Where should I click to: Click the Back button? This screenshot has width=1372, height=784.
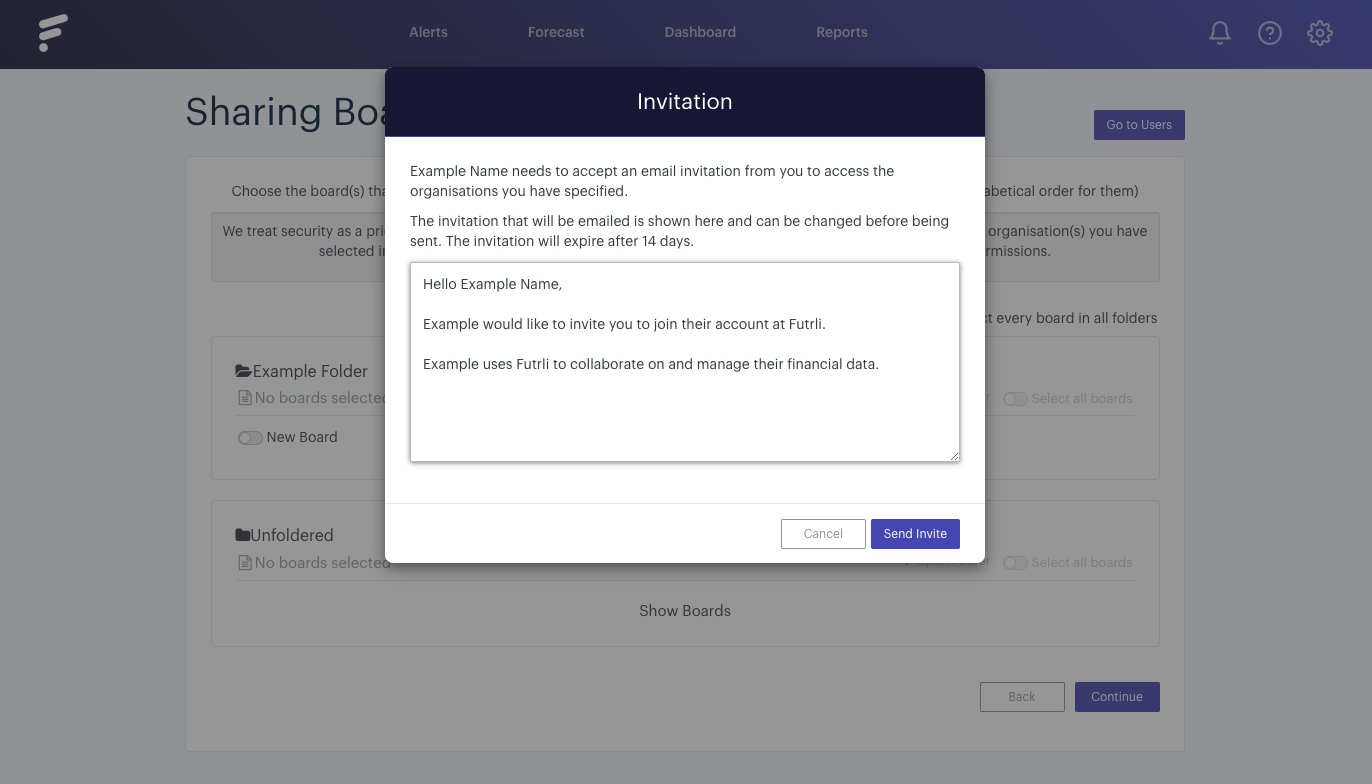tap(1022, 697)
